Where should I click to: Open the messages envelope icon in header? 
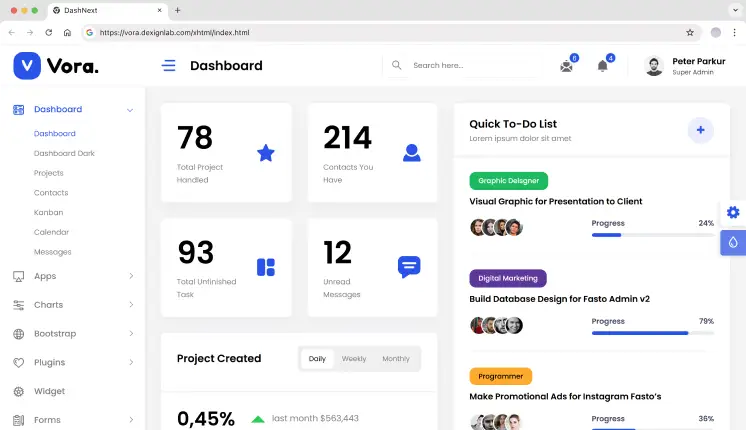[x=566, y=66]
